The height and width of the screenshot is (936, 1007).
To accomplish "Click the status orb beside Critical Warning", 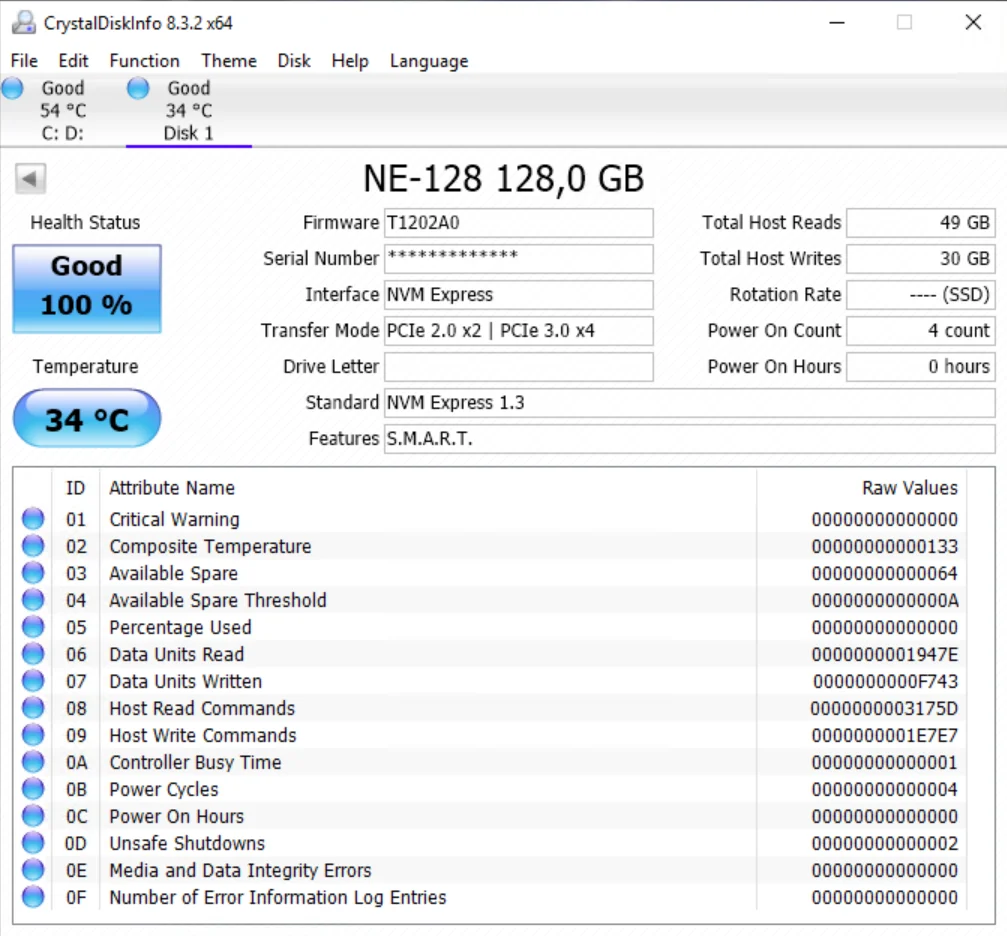I will coord(33,519).
